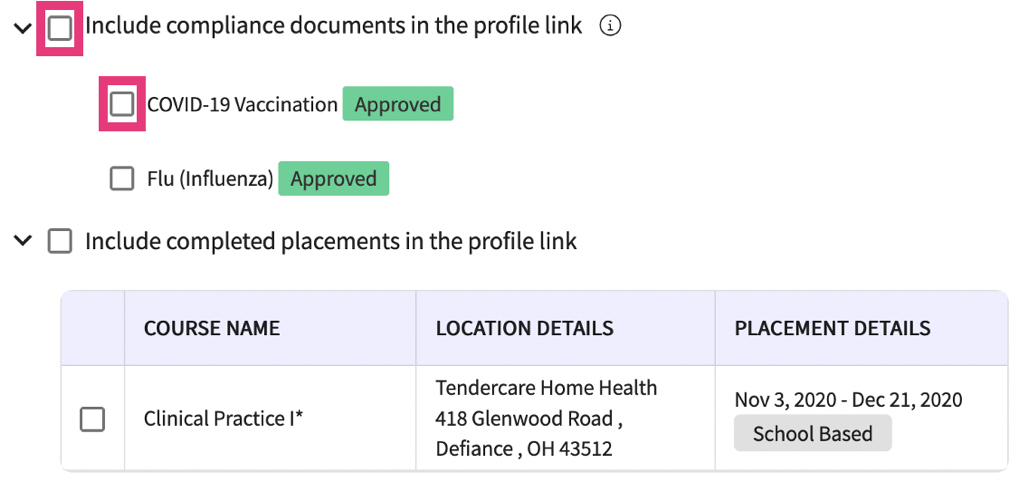
Task: Click the COURSE NAME column header
Action: (212, 328)
